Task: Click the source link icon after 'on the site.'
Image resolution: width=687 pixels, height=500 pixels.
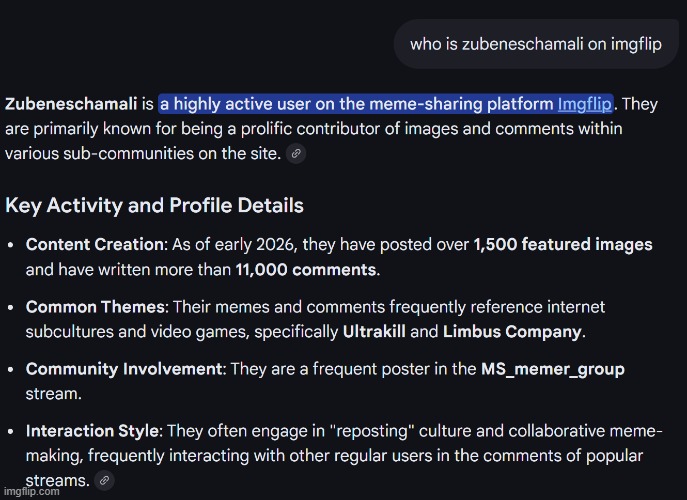Action: tap(295, 154)
